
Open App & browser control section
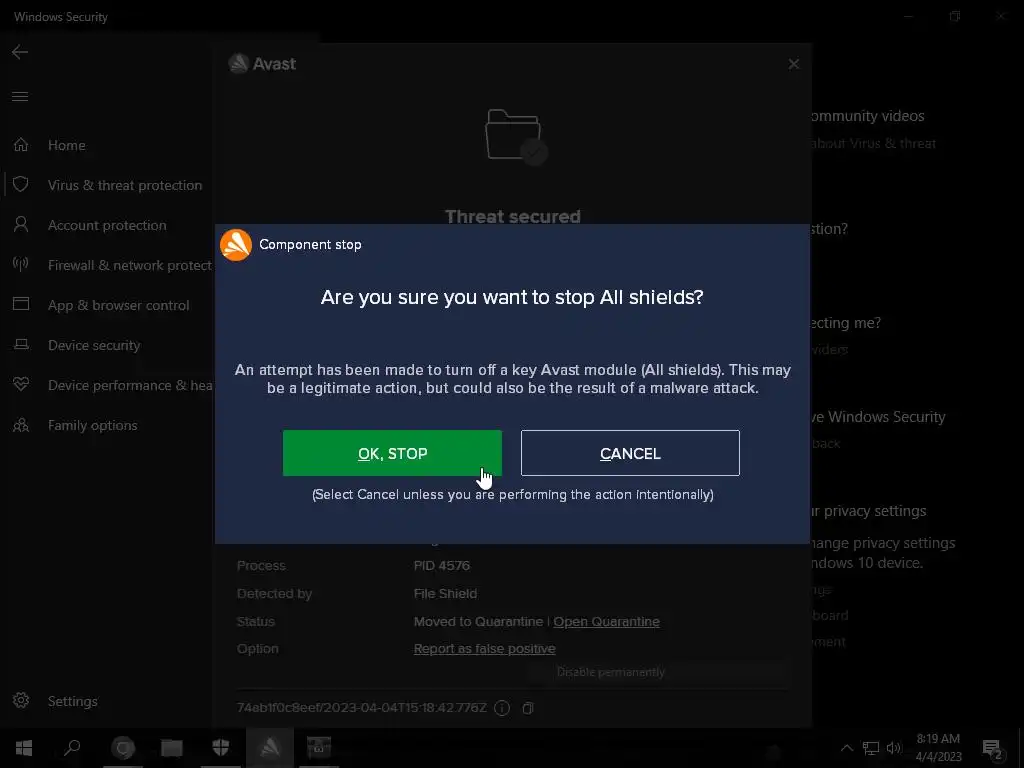[118, 305]
